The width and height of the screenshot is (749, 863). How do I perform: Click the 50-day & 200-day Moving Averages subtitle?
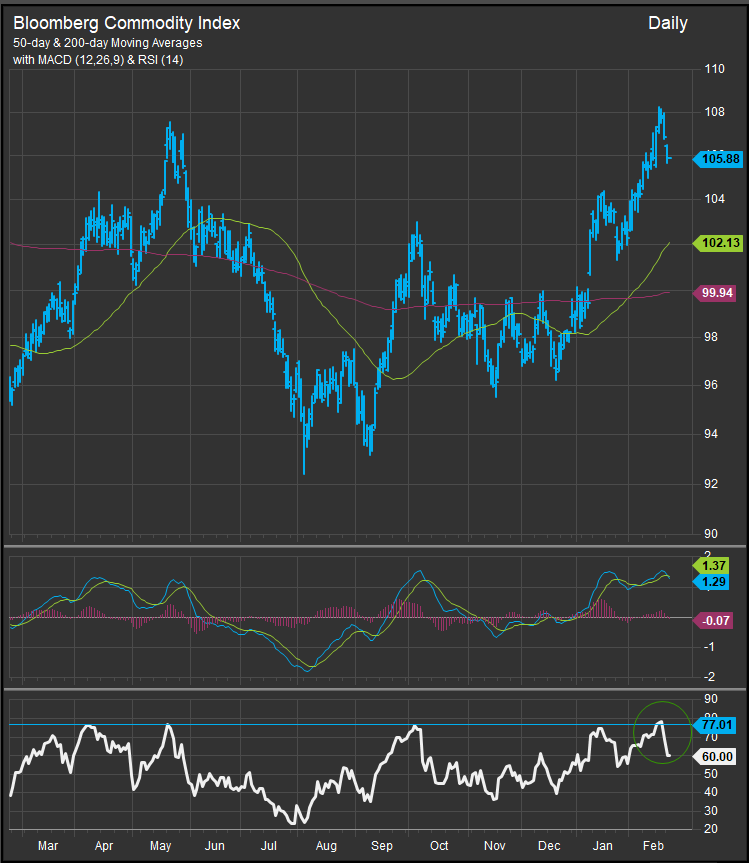[x=108, y=43]
